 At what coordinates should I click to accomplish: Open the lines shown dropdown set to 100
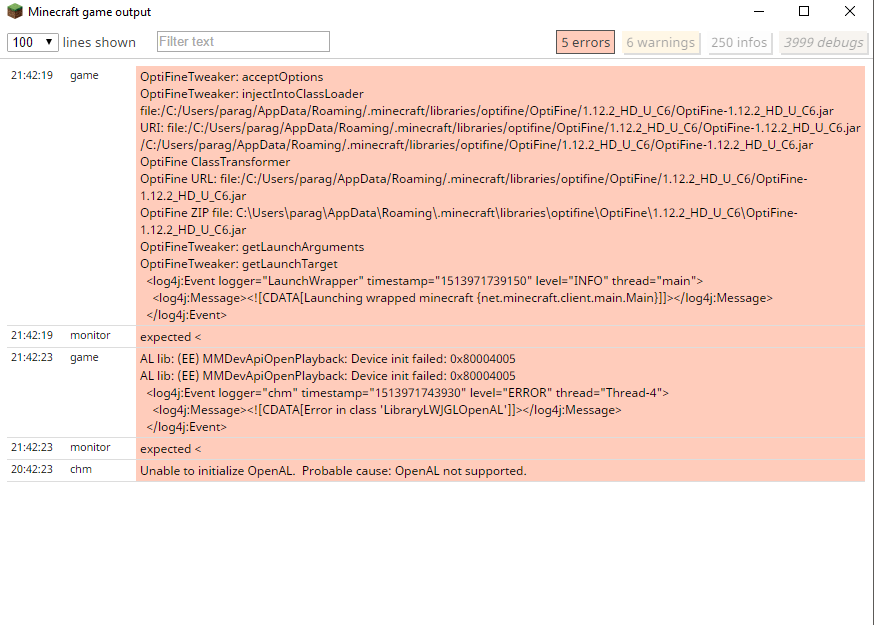(32, 42)
